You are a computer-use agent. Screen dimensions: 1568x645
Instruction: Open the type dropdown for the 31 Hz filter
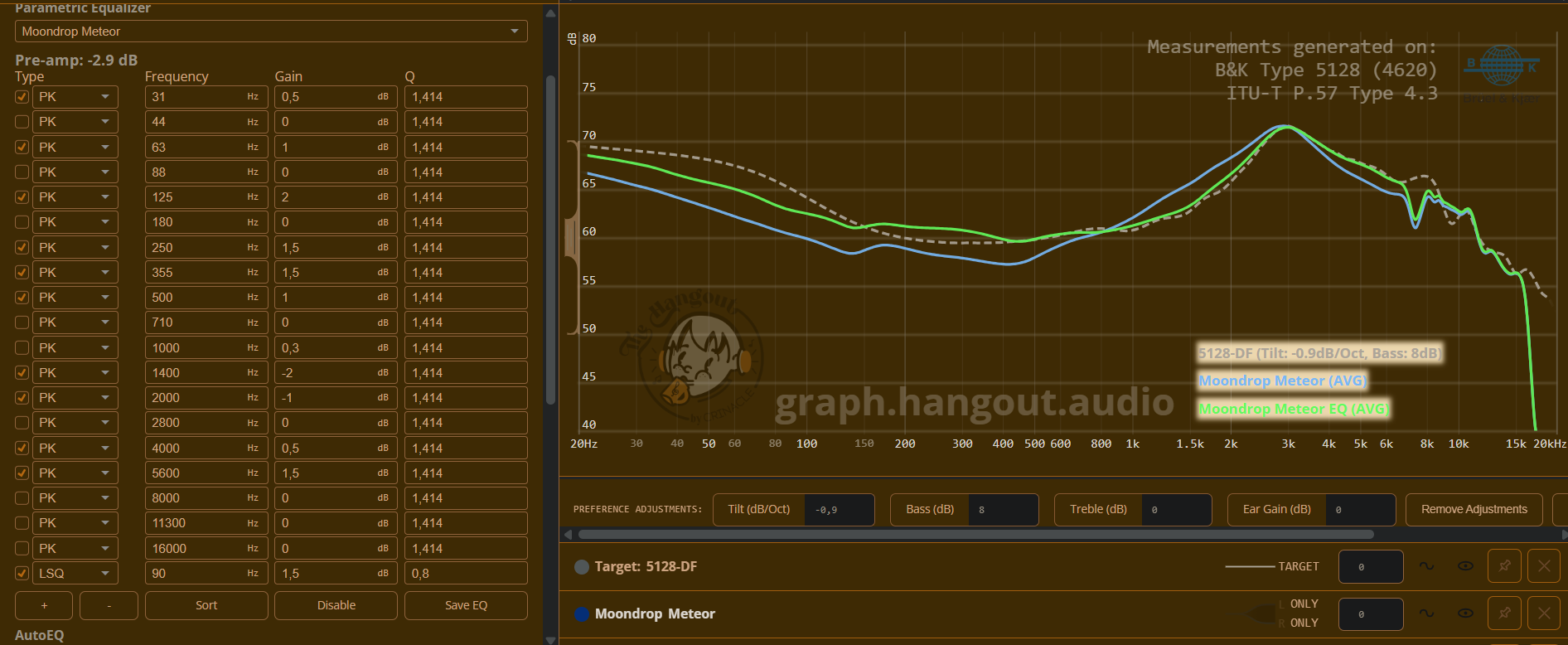click(x=75, y=97)
